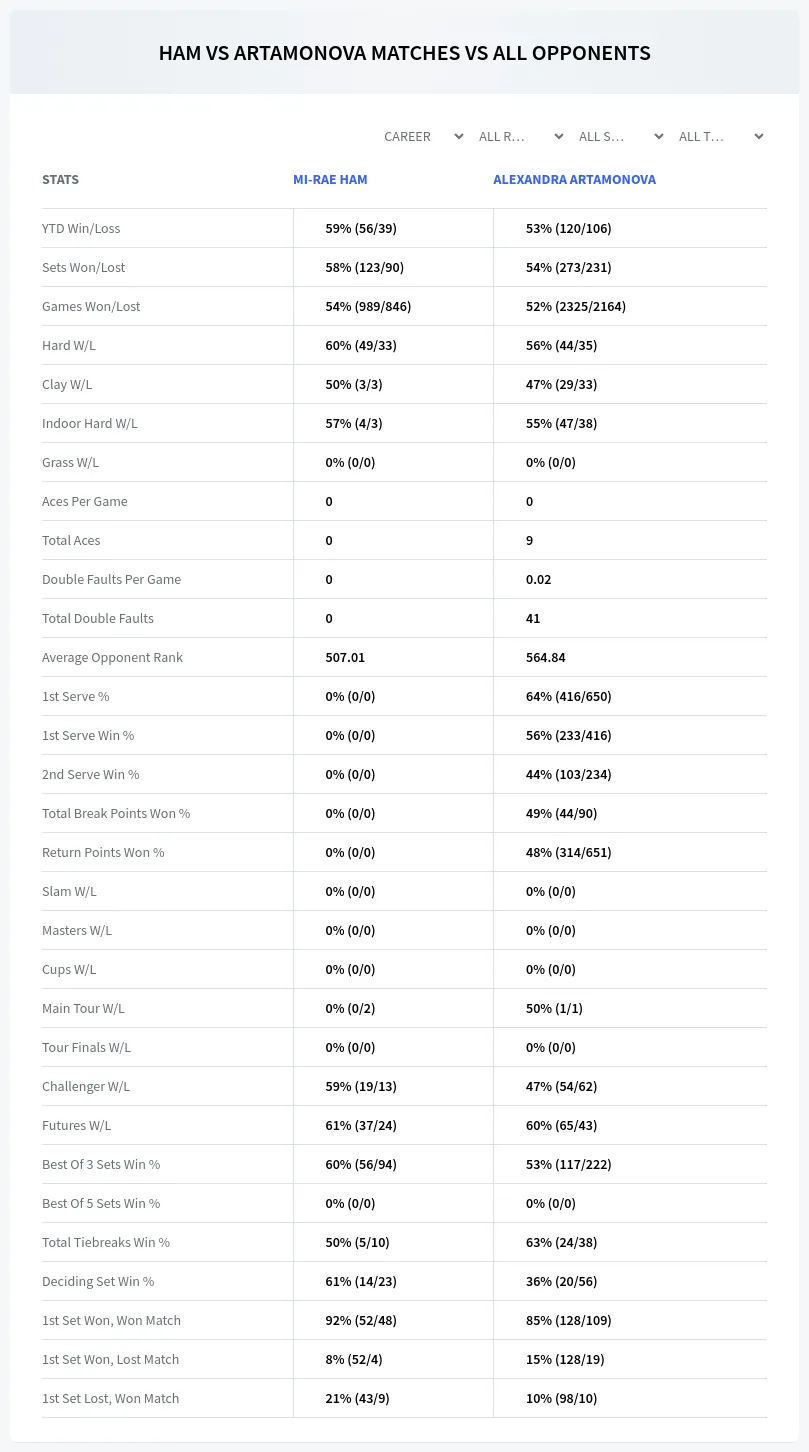
Task: Select the Average Opponent Rank row label
Action: point(112,657)
